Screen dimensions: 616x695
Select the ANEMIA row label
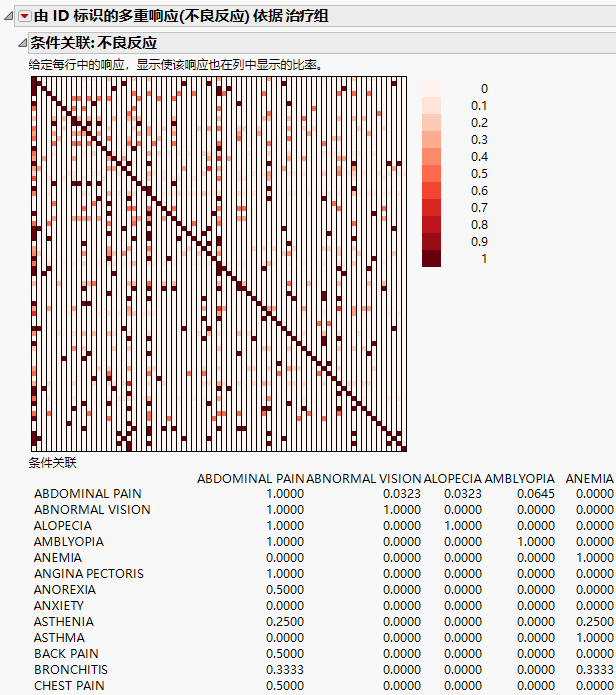58,558
